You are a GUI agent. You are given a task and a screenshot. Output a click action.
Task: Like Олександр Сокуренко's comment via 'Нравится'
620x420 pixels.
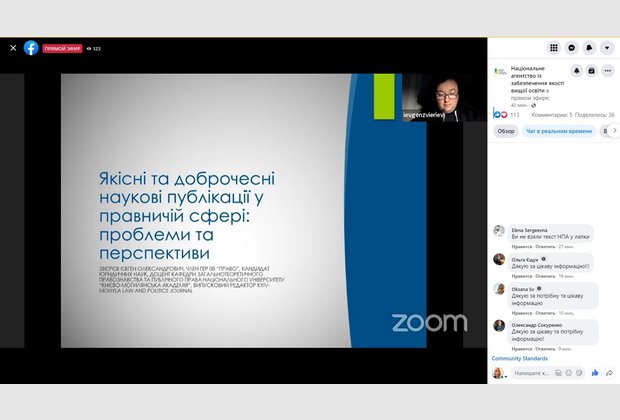(x=522, y=349)
